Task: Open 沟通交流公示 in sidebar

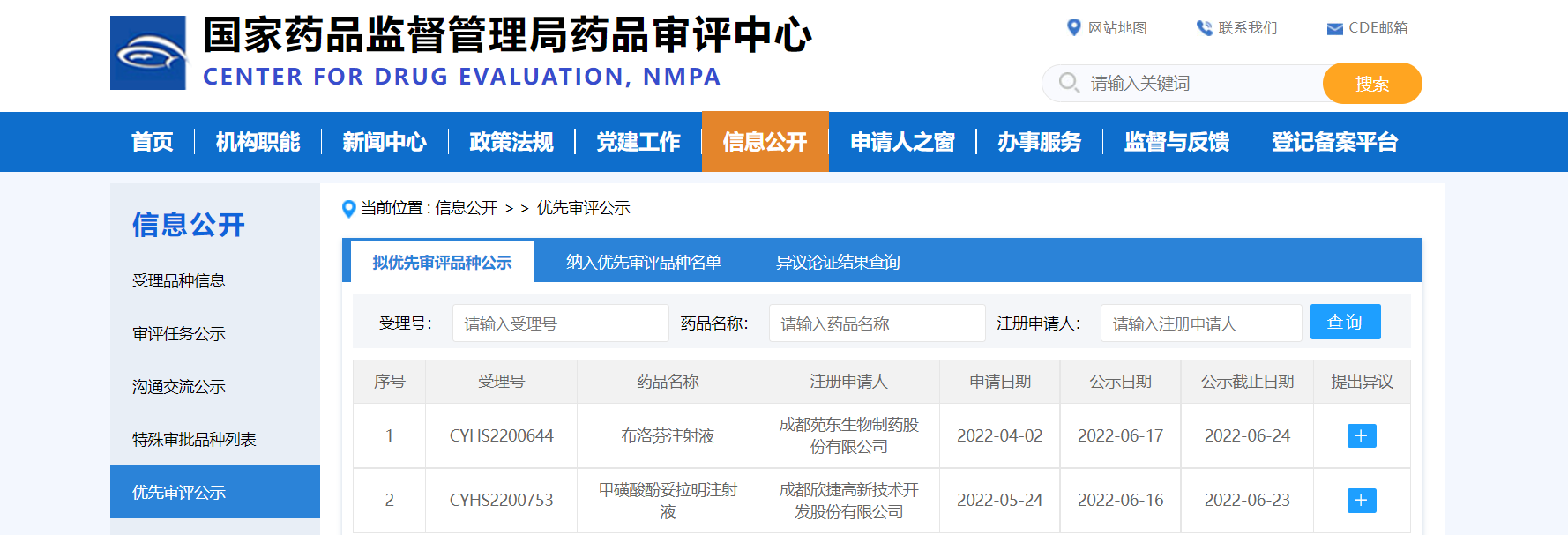Action: tap(179, 386)
